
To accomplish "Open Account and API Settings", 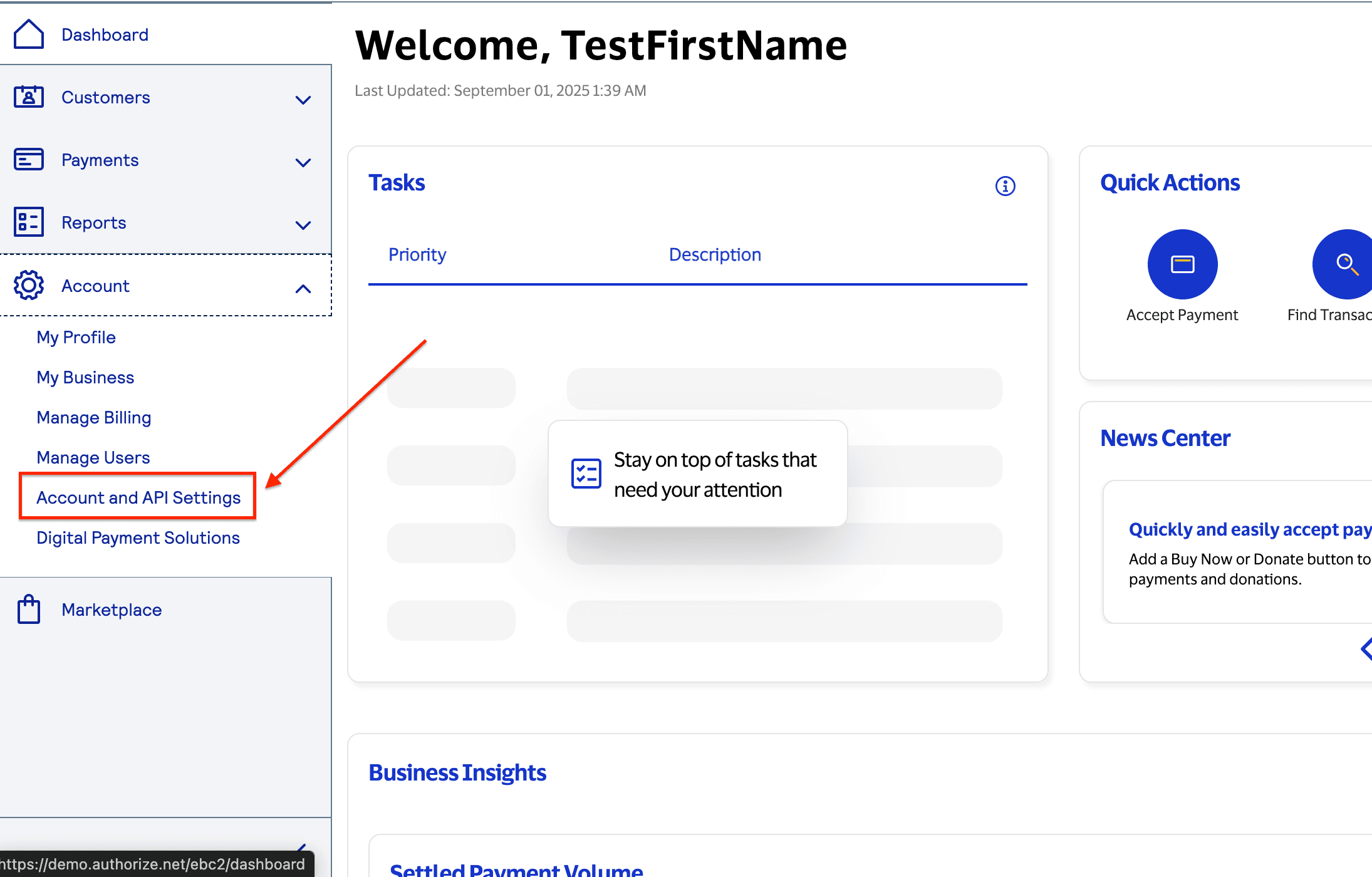I will coord(138,497).
